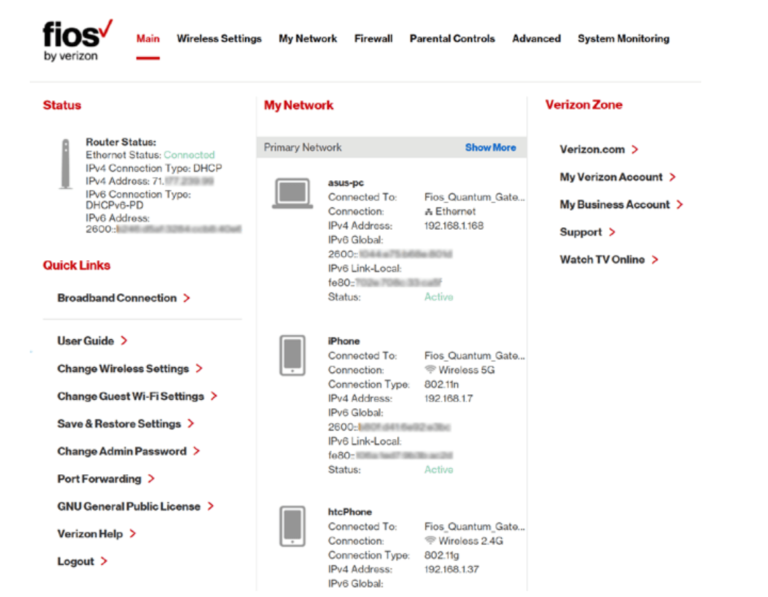Click the DHCPv6-PD connection type text
Viewport: 768px width, 597px height.
[114, 205]
